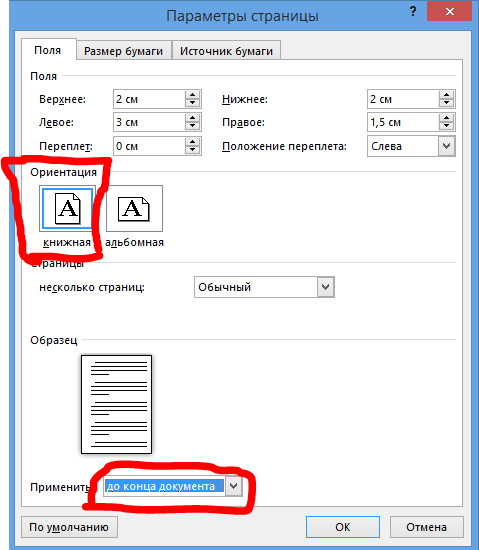Confirm with the ОК button
479x550 pixels.
point(343,527)
